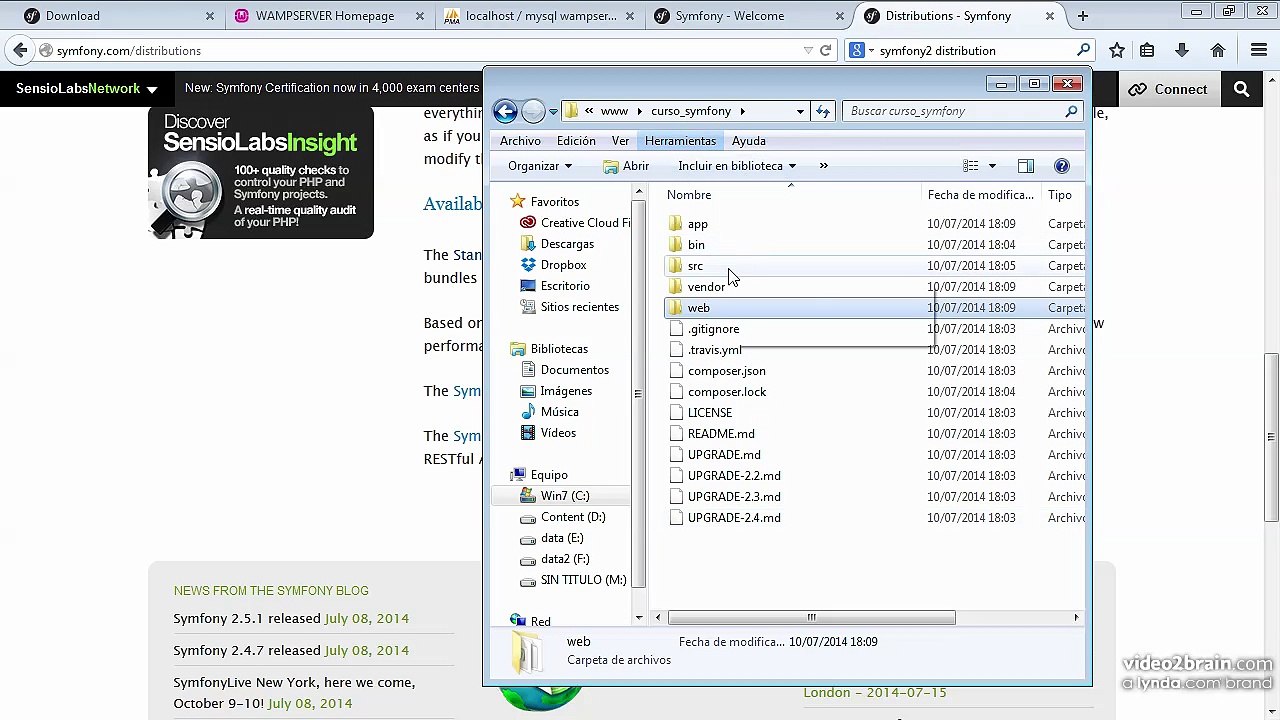Toggle the Explorer preview pane icon
This screenshot has width=1280, height=720.
pos(1025,166)
